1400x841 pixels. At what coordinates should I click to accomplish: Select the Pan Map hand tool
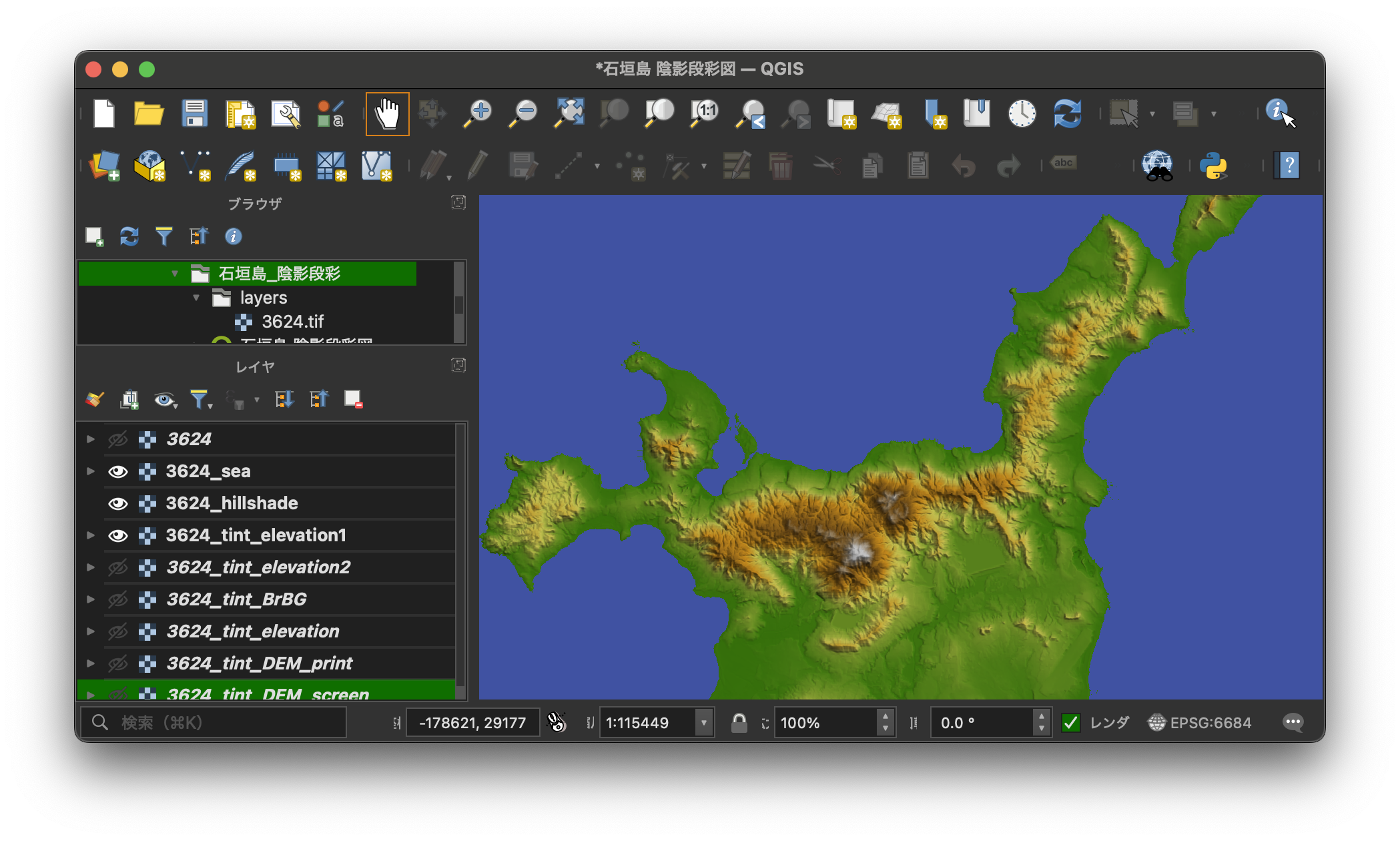tap(387, 113)
